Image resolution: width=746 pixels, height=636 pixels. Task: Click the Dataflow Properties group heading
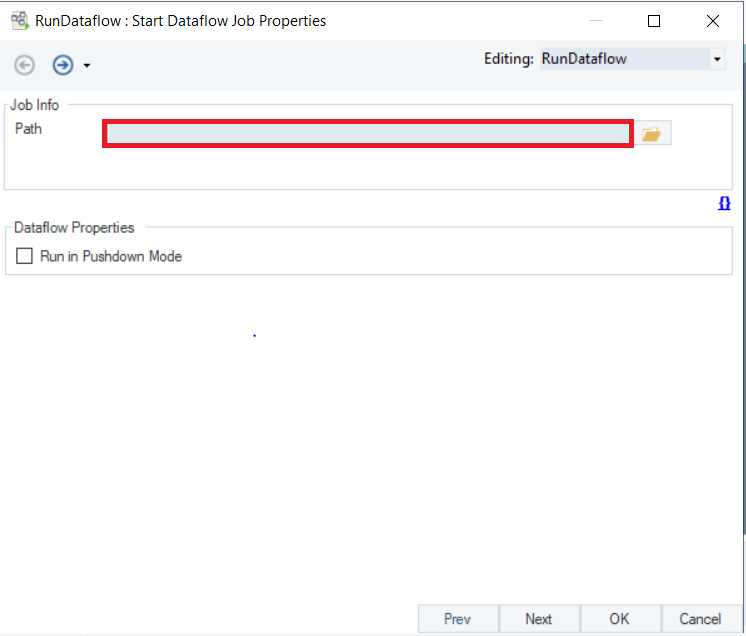tap(74, 228)
